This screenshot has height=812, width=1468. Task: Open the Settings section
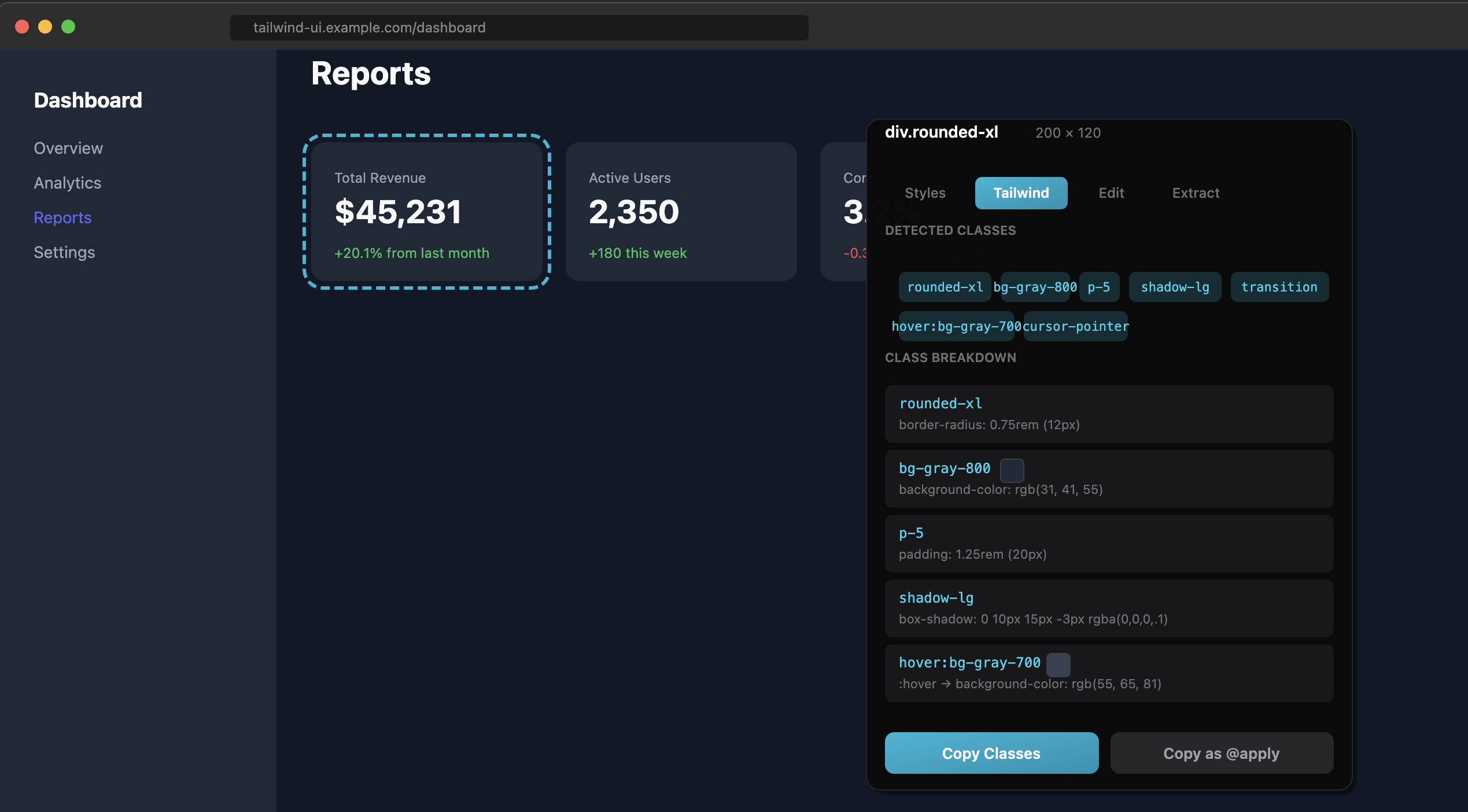pyautogui.click(x=64, y=252)
